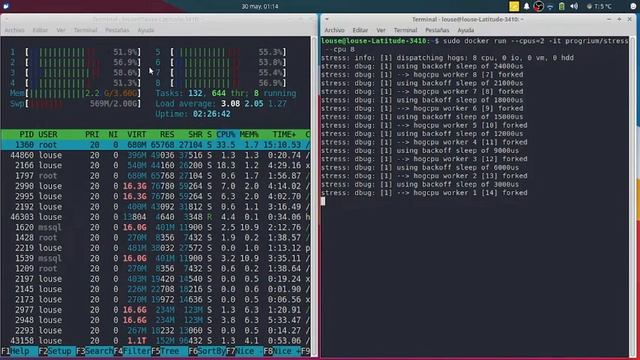
Task: Open the applications menu in top panel
Action: [6, 6]
